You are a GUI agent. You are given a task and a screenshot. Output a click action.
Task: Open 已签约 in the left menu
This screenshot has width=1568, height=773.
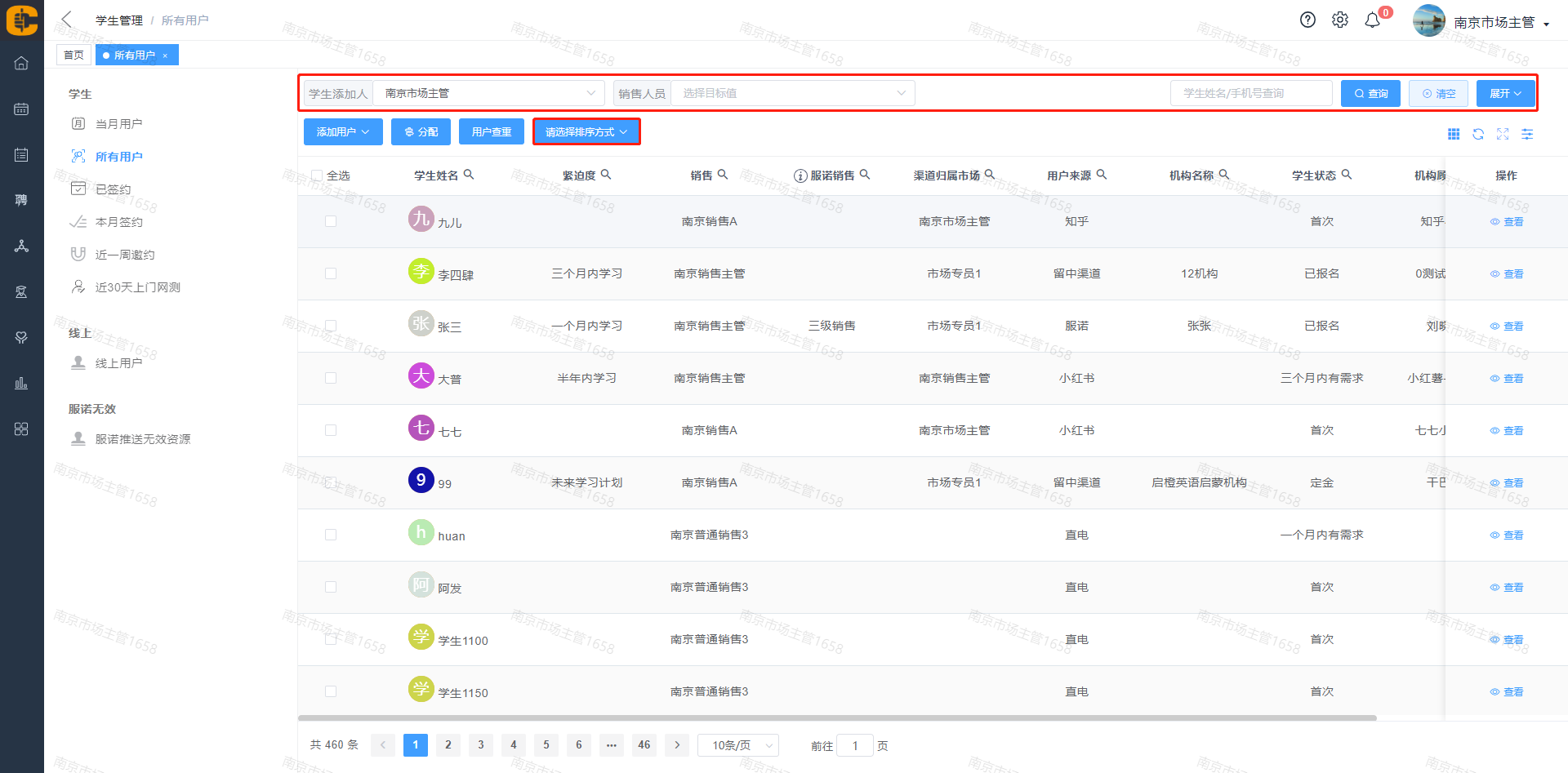pyautogui.click(x=113, y=189)
